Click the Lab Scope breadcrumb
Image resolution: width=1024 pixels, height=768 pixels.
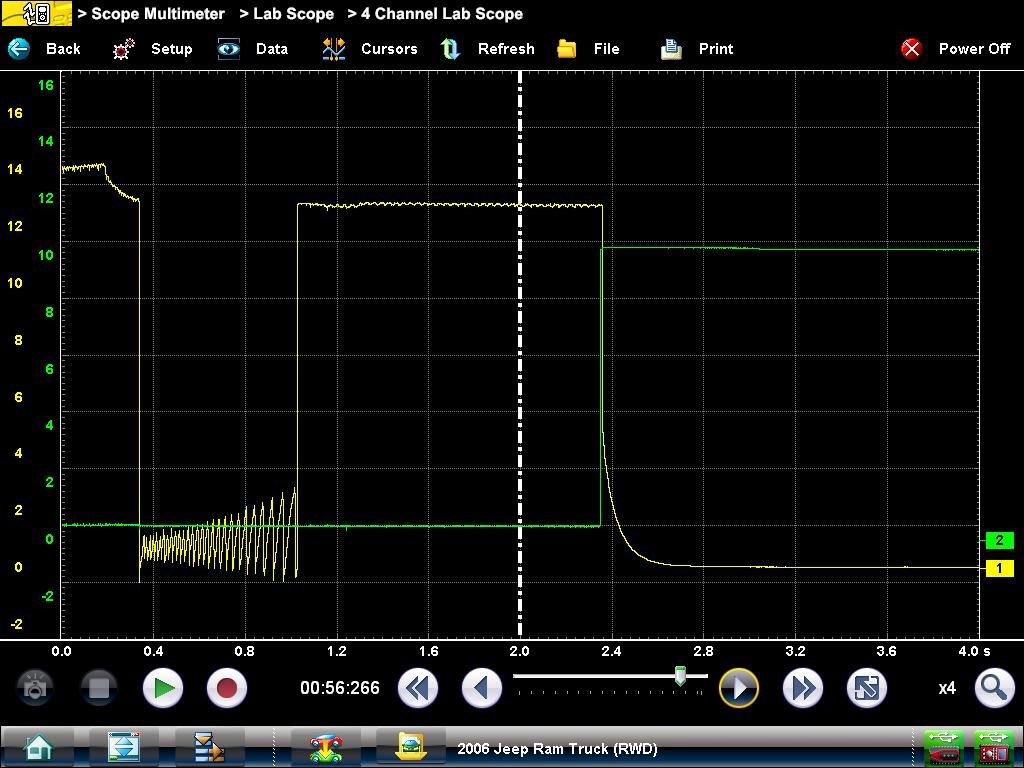[x=287, y=14]
